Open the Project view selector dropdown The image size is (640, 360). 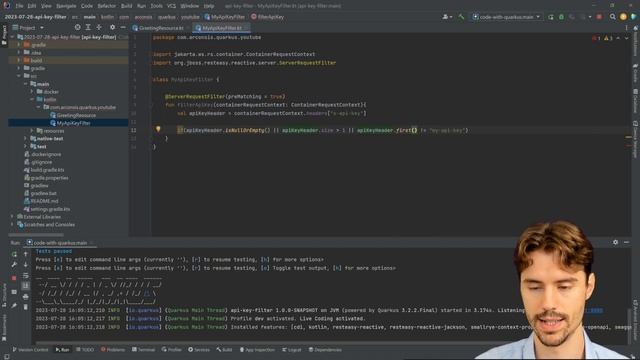(28, 27)
